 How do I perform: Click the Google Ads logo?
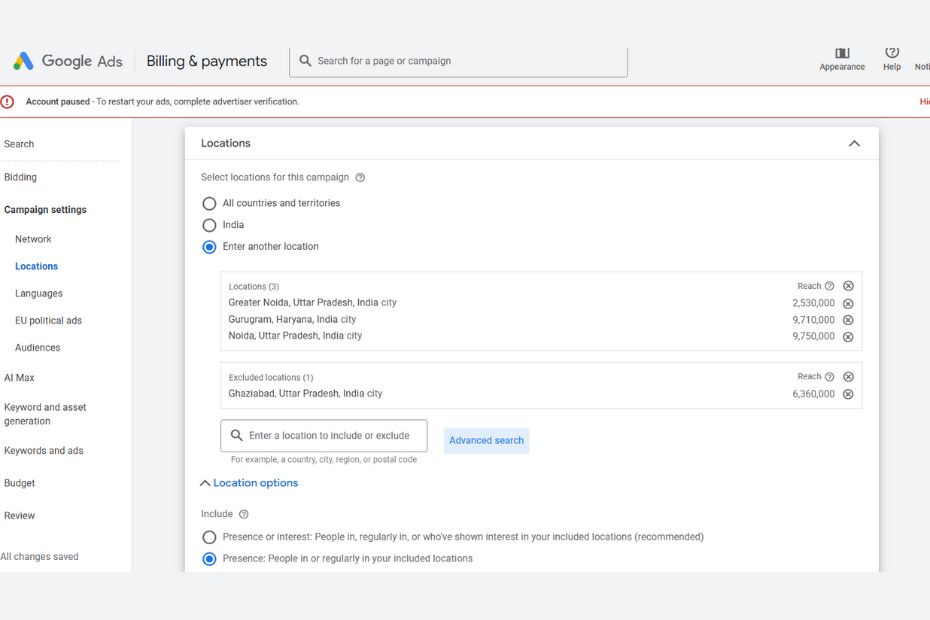pyautogui.click(x=67, y=61)
